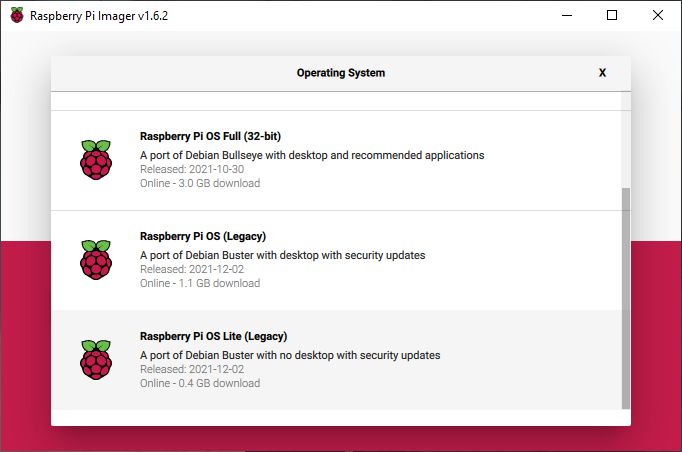
Task: Click the Debian Bullseye desktop description text
Action: (312, 155)
